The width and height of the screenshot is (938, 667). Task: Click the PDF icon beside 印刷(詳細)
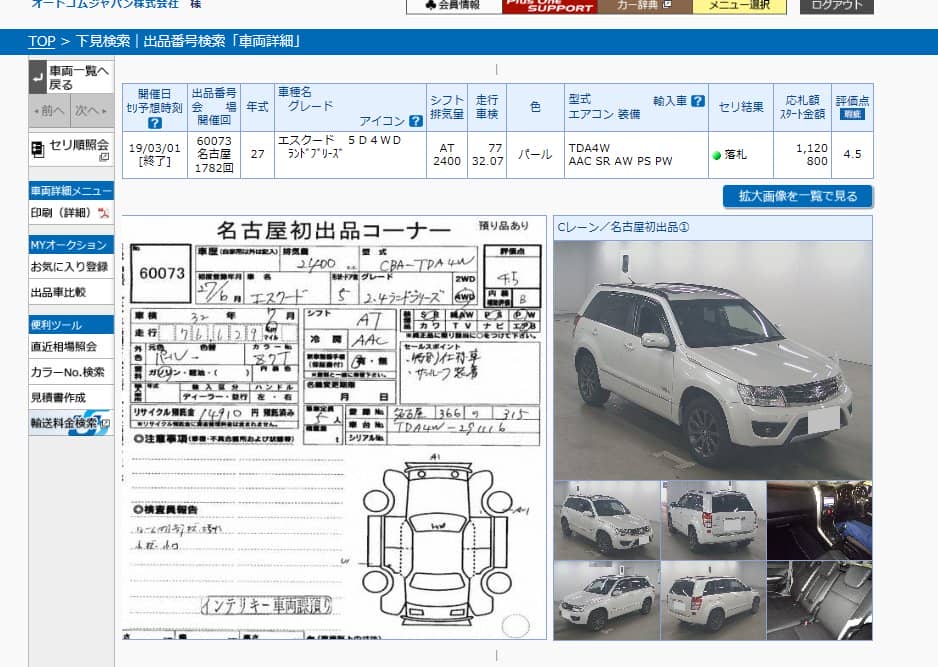click(x=104, y=213)
